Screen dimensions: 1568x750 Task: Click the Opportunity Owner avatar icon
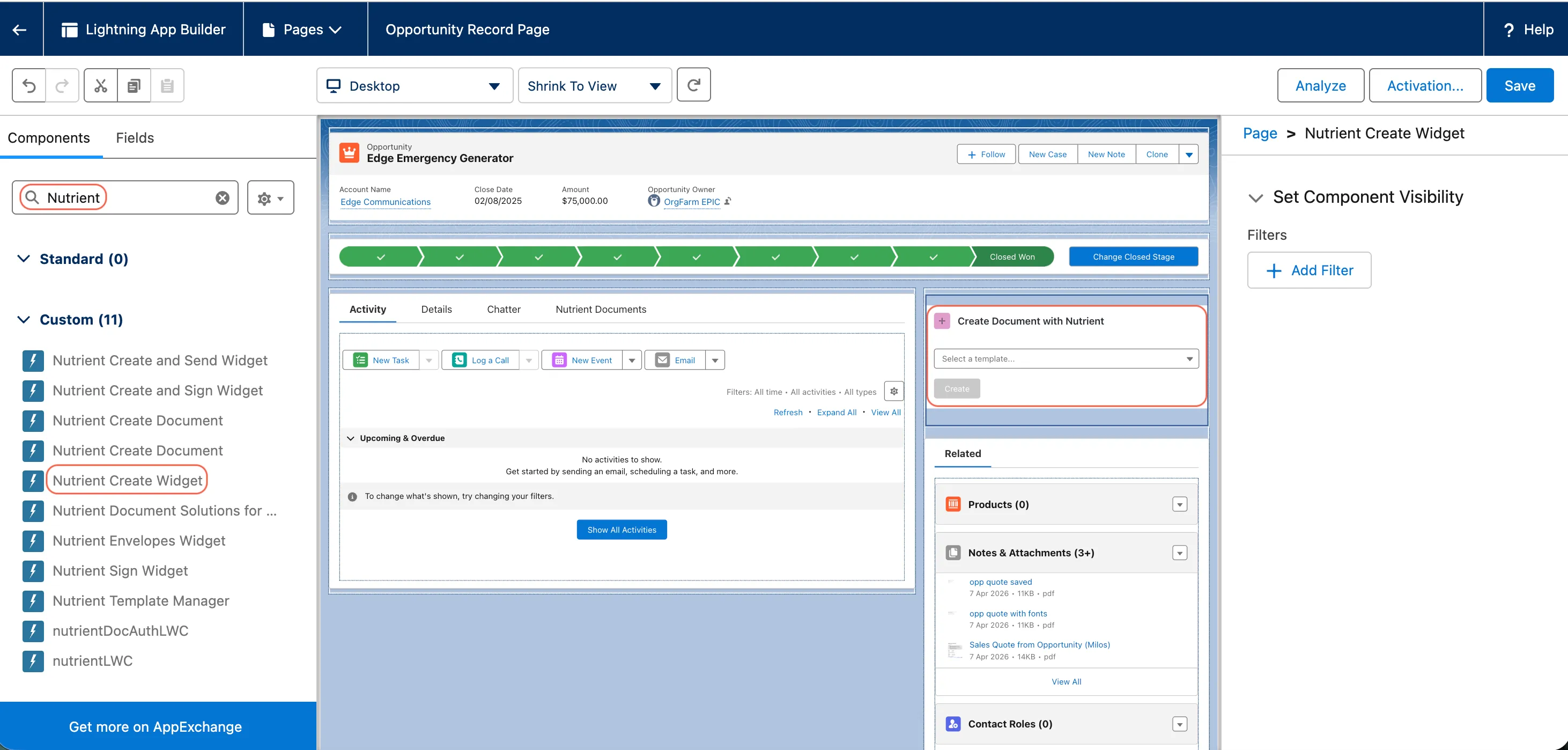click(654, 201)
